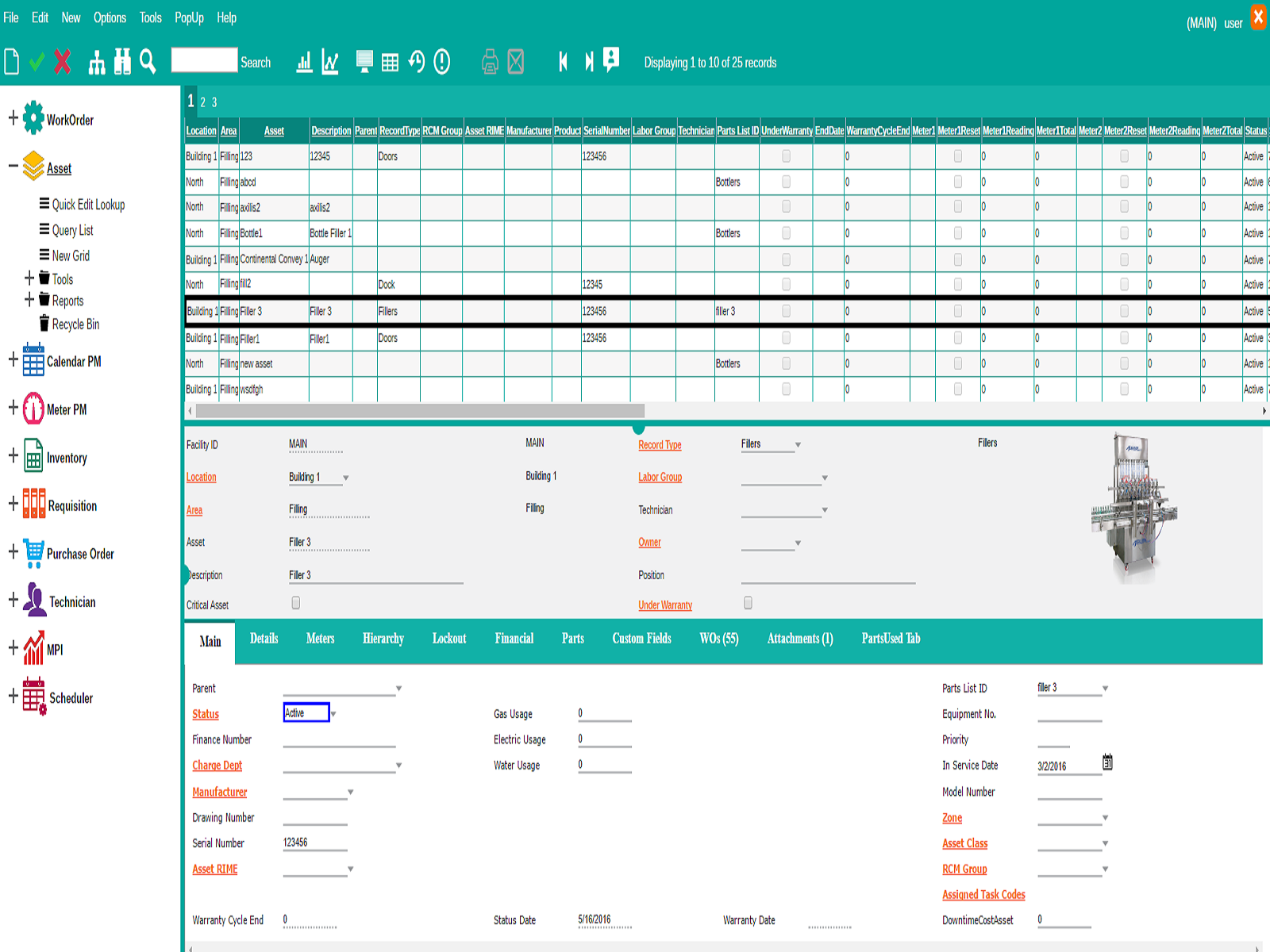Image resolution: width=1270 pixels, height=952 pixels.
Task: Expand the Tools folder under Asset
Action: click(29, 278)
